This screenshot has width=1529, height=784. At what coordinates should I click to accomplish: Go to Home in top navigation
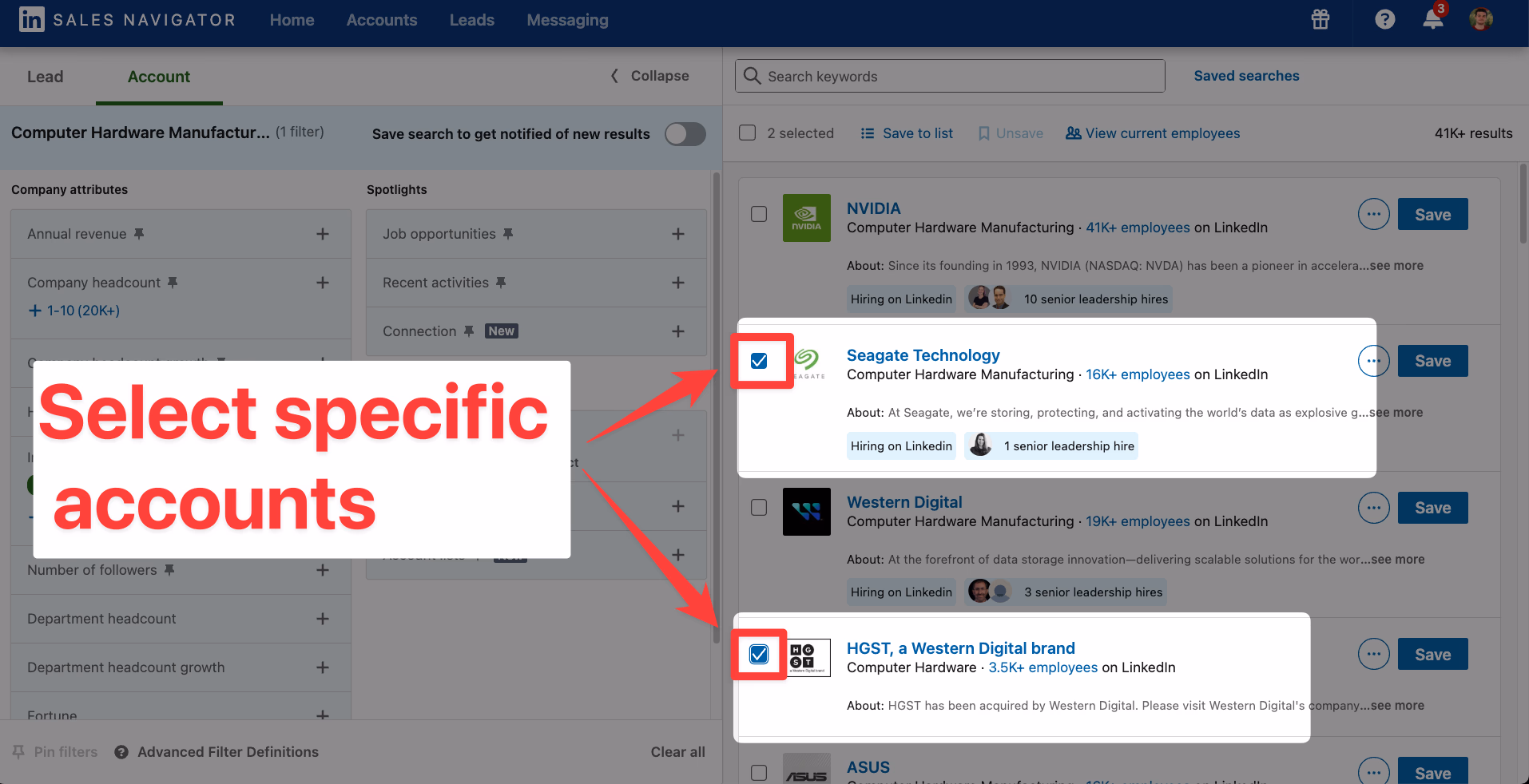[x=292, y=20]
